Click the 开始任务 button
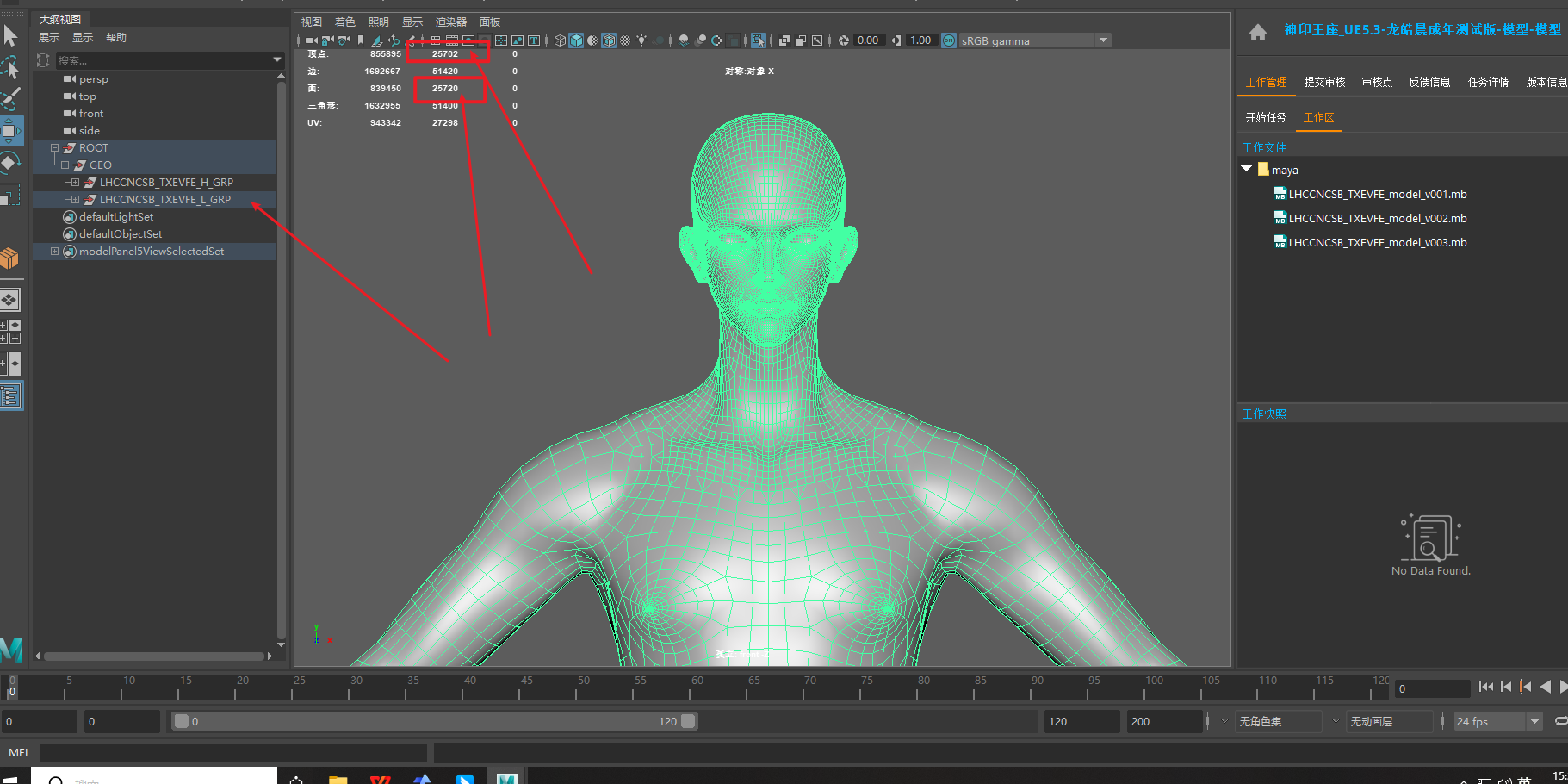Viewport: 1568px width, 784px height. [1265, 117]
